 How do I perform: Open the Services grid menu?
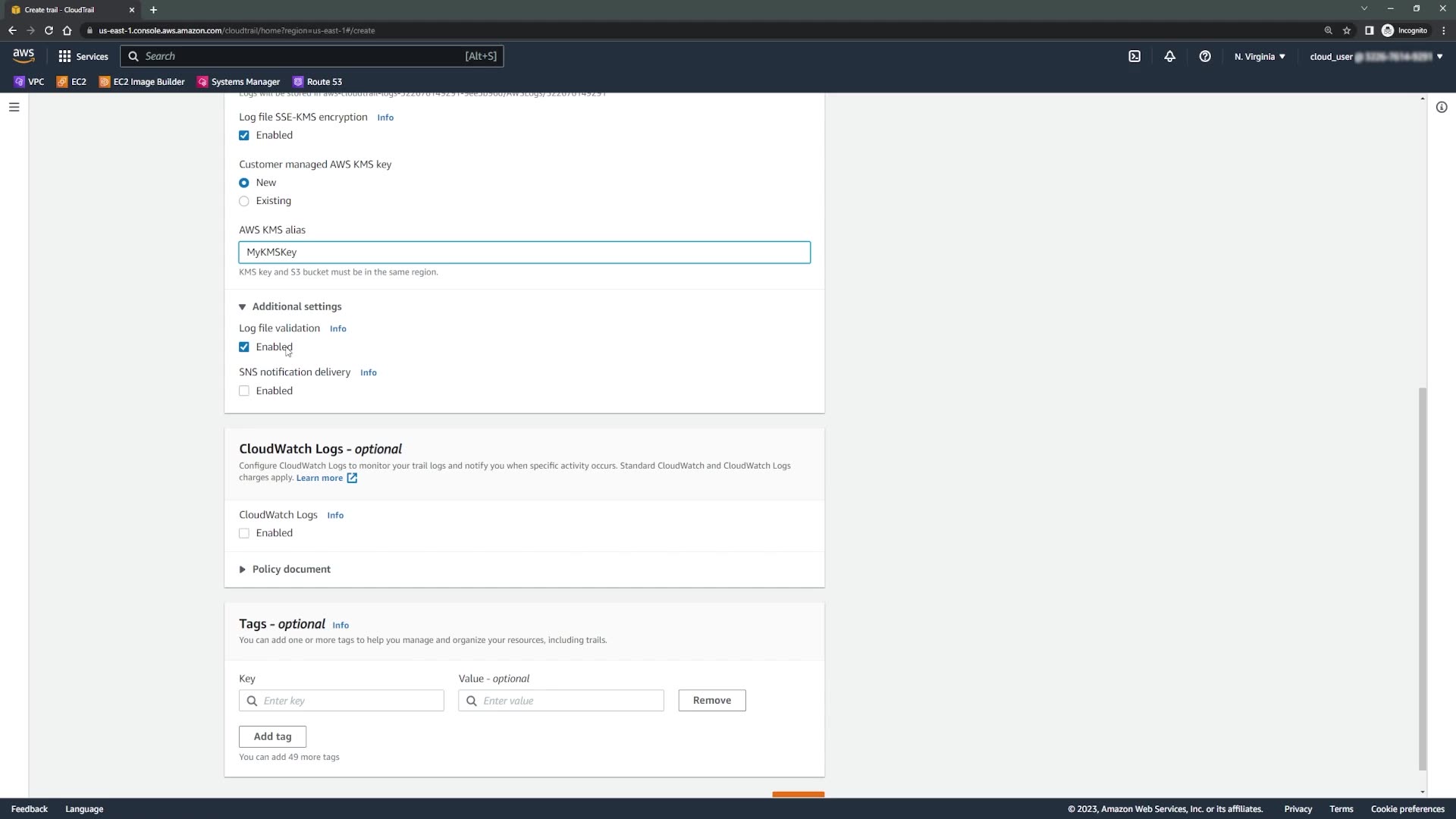[x=83, y=56]
